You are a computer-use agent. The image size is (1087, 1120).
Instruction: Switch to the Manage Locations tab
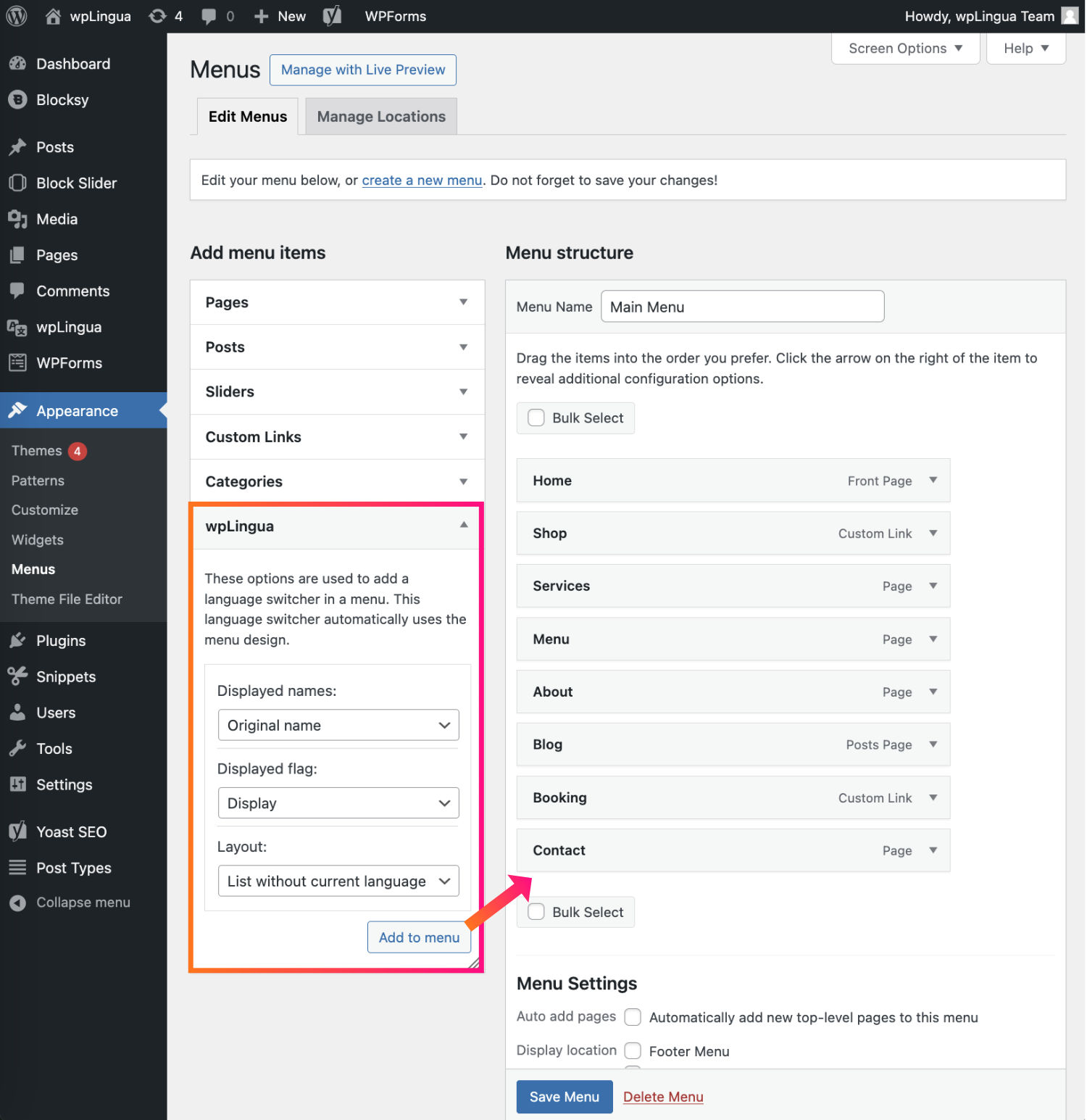pyautogui.click(x=381, y=117)
